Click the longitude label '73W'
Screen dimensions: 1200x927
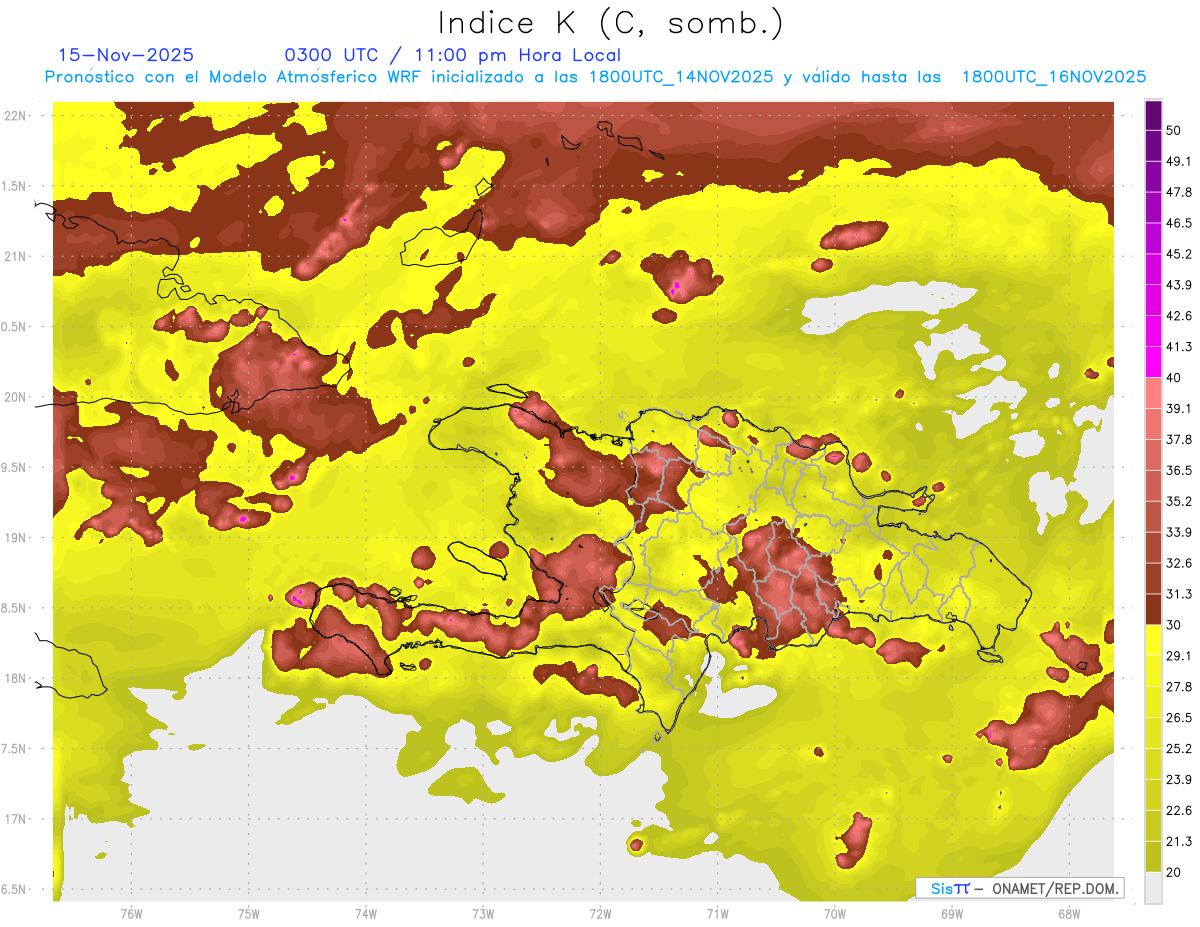point(483,914)
